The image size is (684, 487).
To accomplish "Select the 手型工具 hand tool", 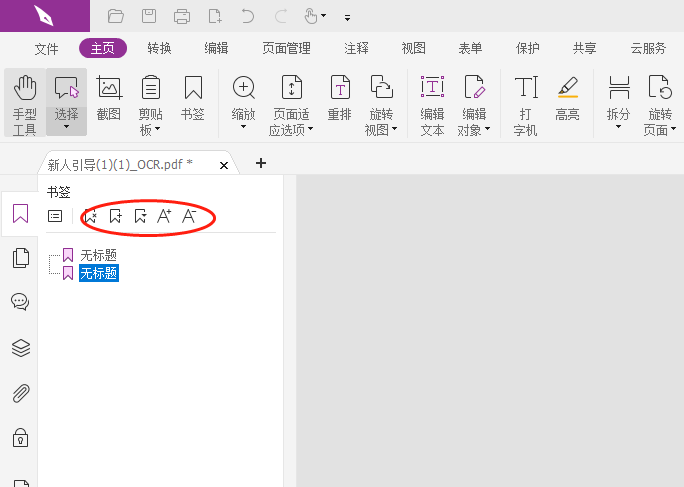I will pos(25,103).
